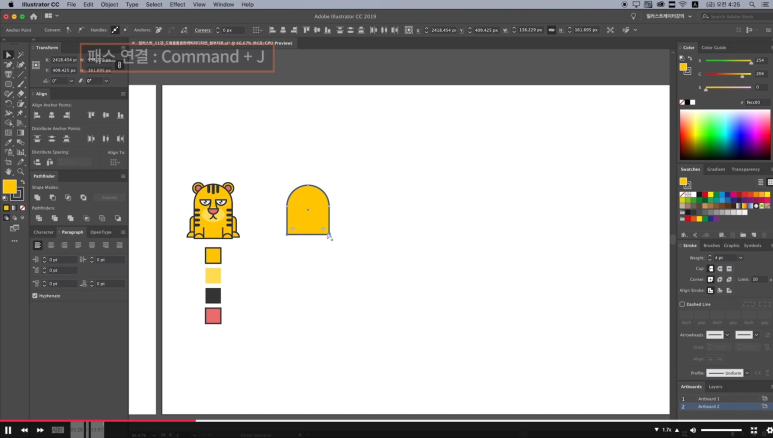Click the Pathfinder Expand button
This screenshot has height=438, width=773.
tap(109, 197)
